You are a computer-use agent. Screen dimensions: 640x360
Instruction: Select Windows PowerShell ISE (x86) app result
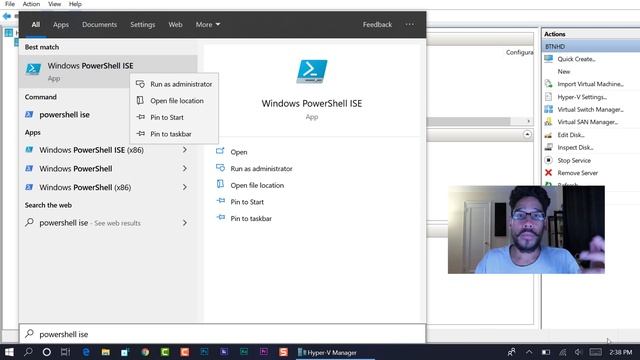(91, 150)
